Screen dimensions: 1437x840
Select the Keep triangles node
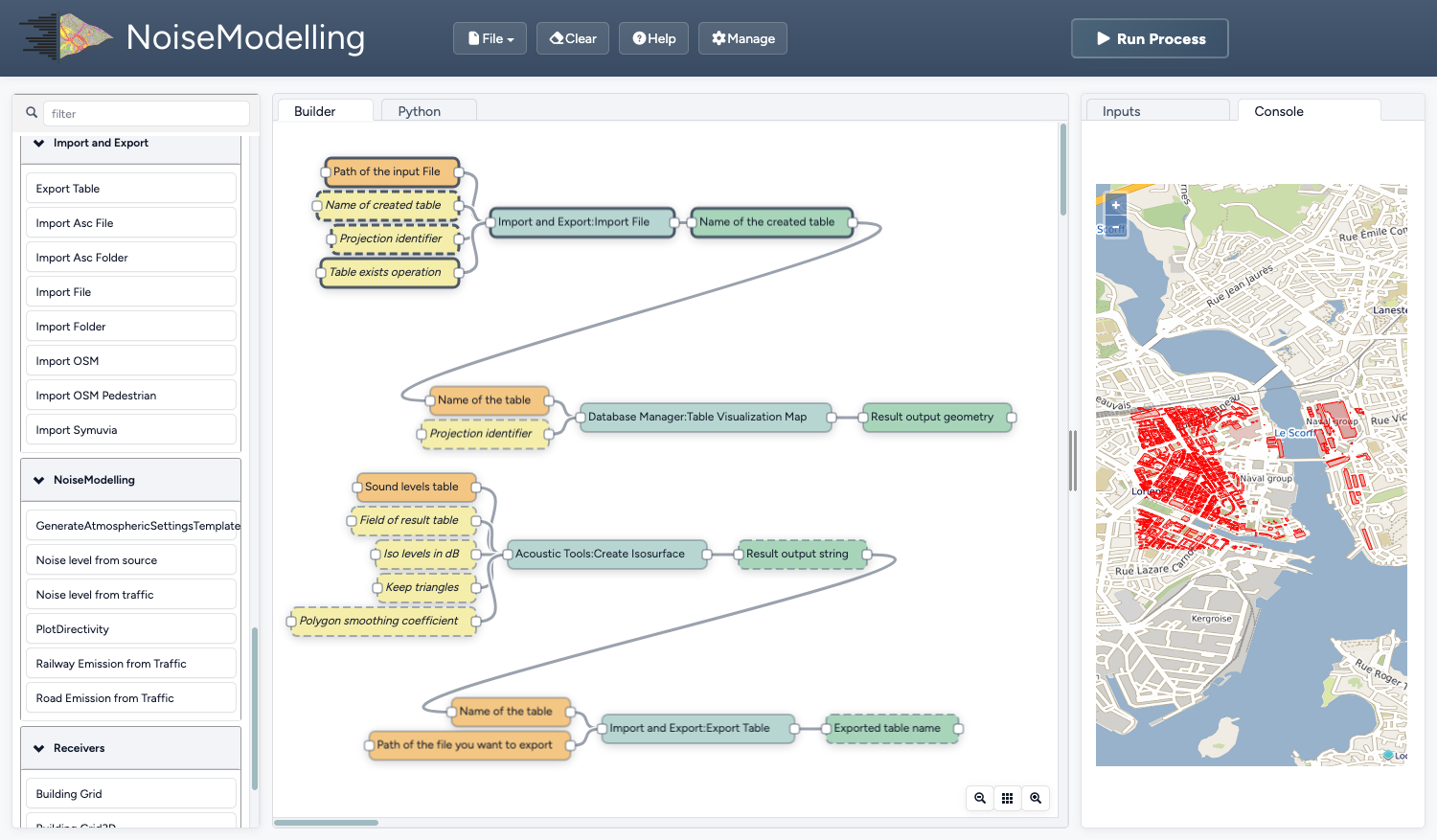[x=426, y=588]
